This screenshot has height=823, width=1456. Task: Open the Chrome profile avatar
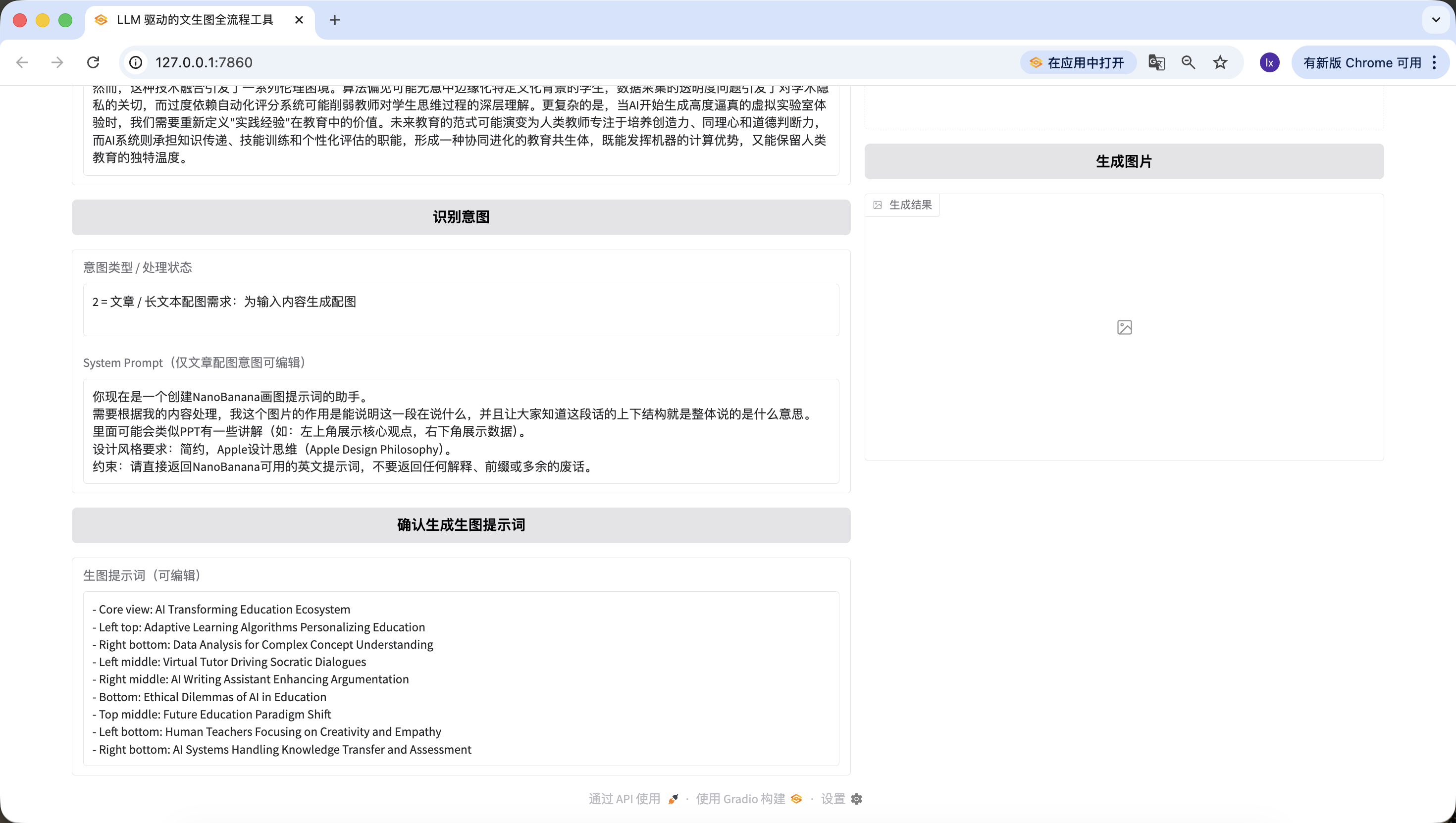point(1269,62)
